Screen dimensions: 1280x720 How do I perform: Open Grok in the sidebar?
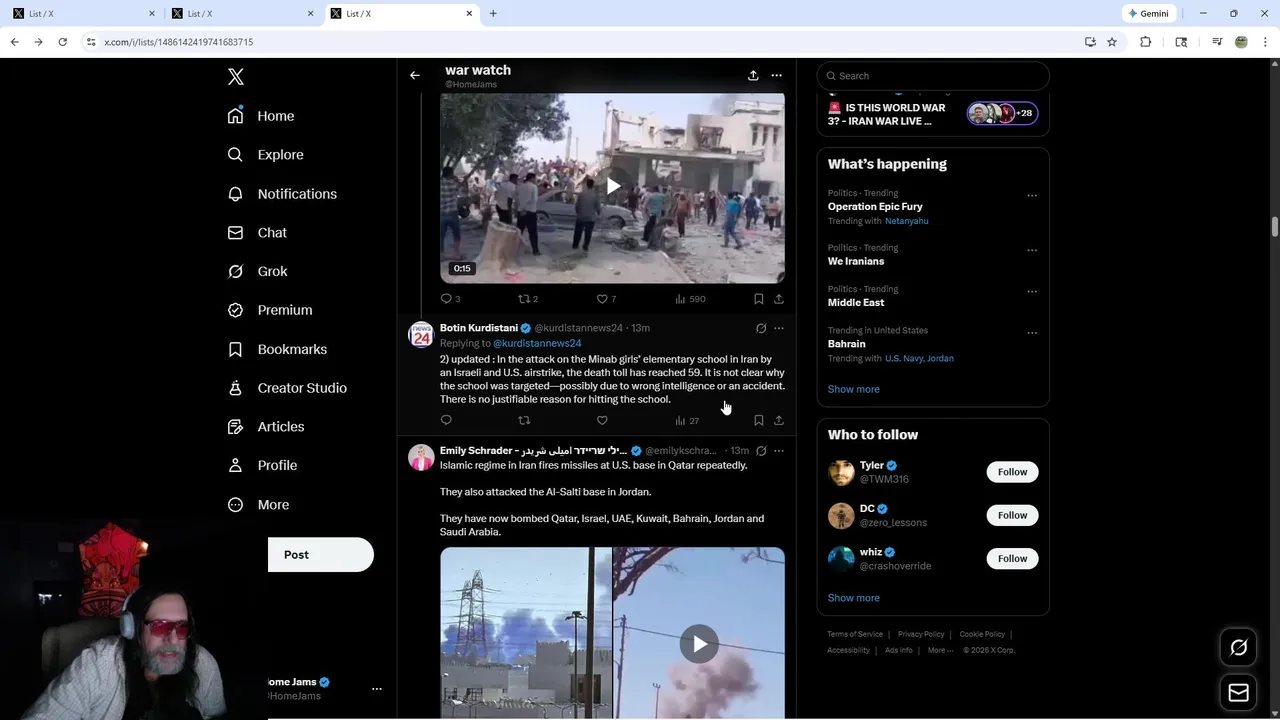point(257,272)
